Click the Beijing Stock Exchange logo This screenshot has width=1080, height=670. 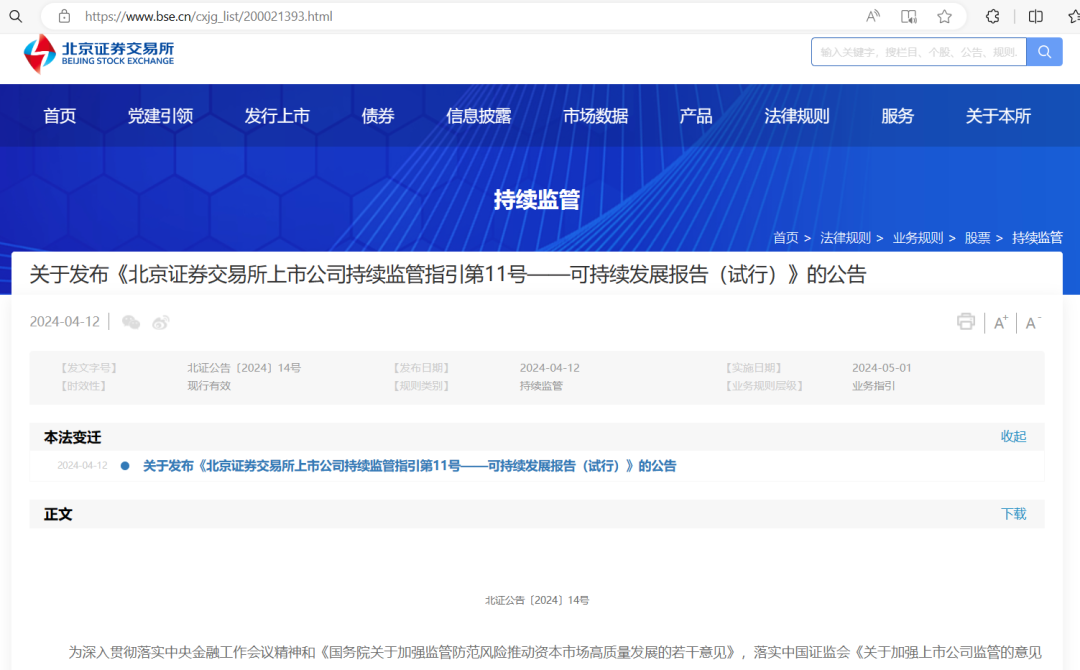pyautogui.click(x=97, y=51)
